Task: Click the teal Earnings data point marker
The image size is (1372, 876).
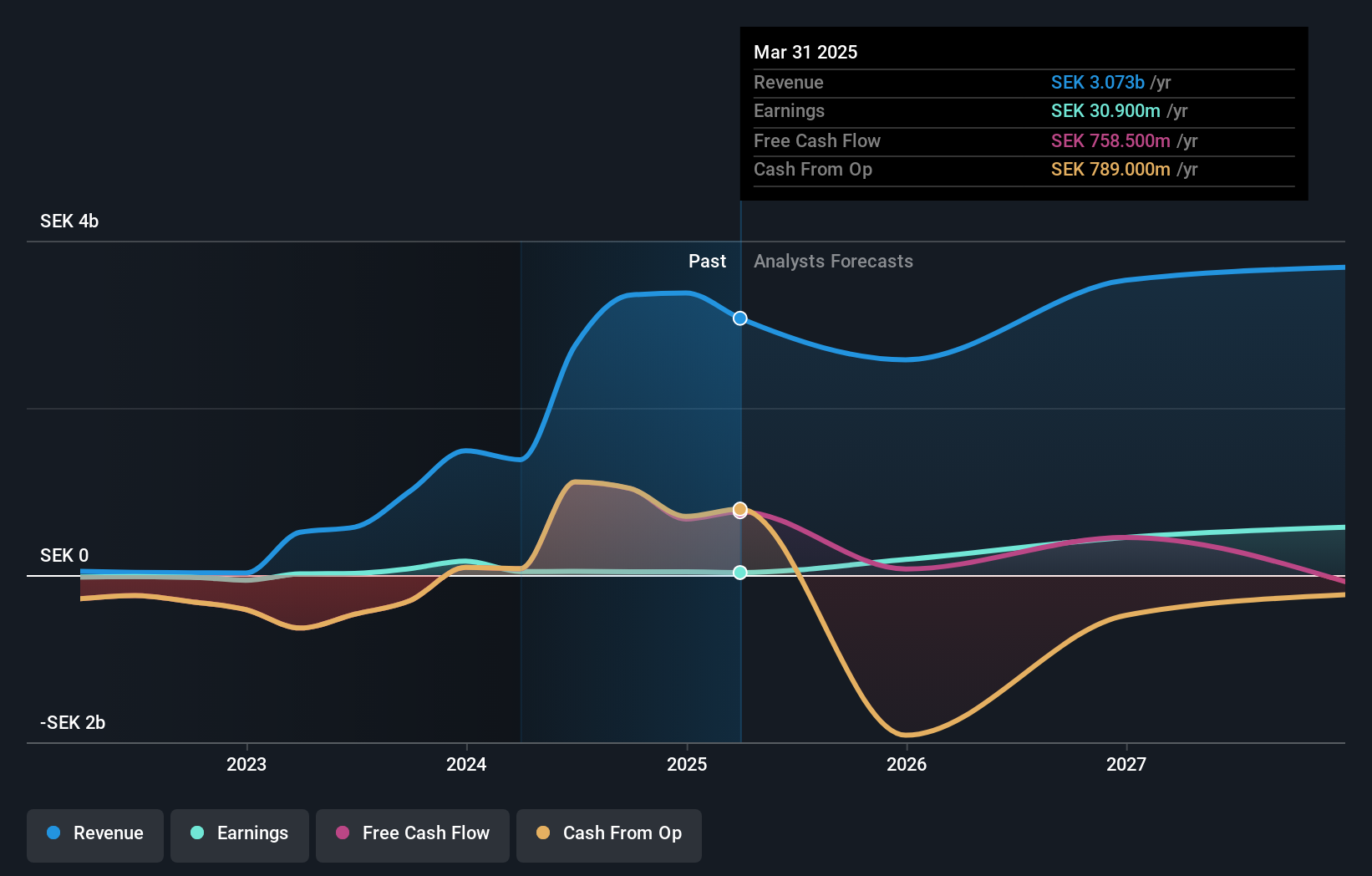Action: point(740,573)
